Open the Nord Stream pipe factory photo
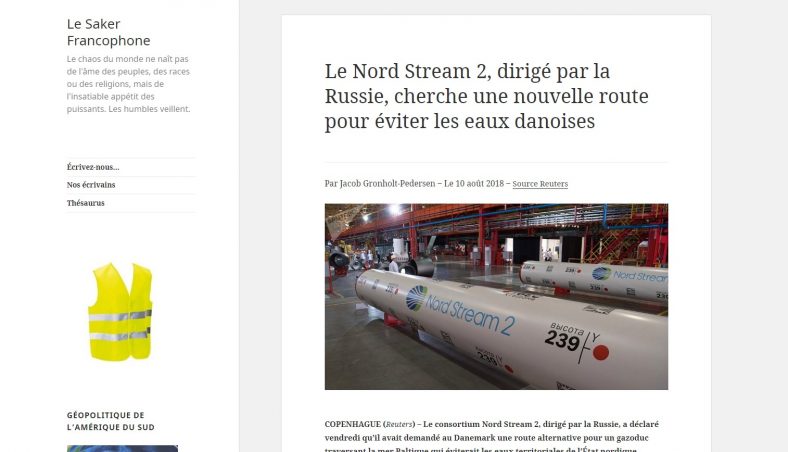788x452 pixels. (x=496, y=297)
